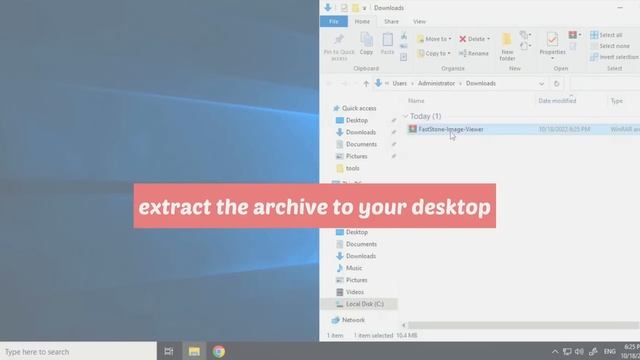640x360 pixels.
Task: Launch Google Chrome from taskbar
Action: (x=219, y=351)
